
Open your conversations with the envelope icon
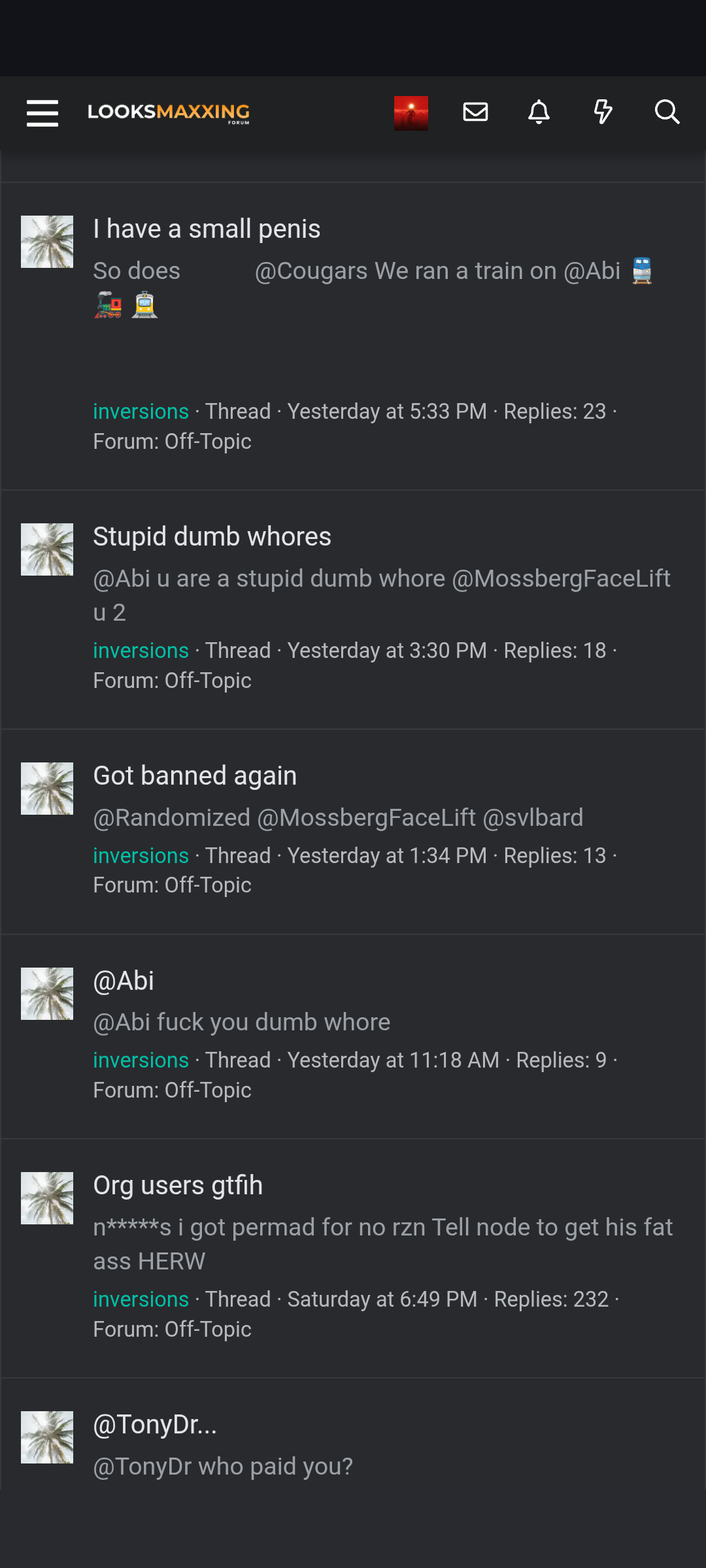(x=475, y=112)
